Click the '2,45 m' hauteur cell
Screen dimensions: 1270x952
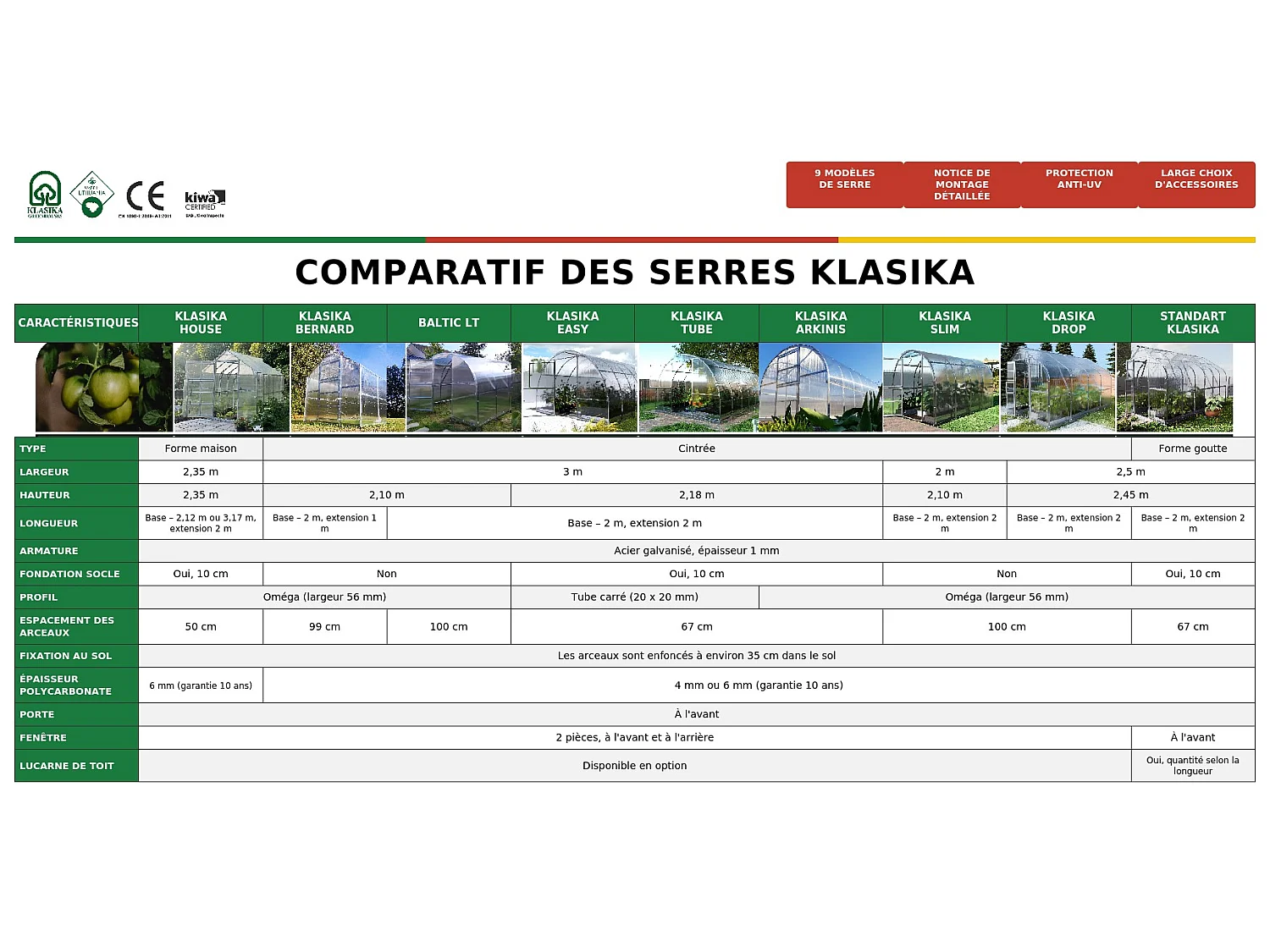tap(1131, 495)
